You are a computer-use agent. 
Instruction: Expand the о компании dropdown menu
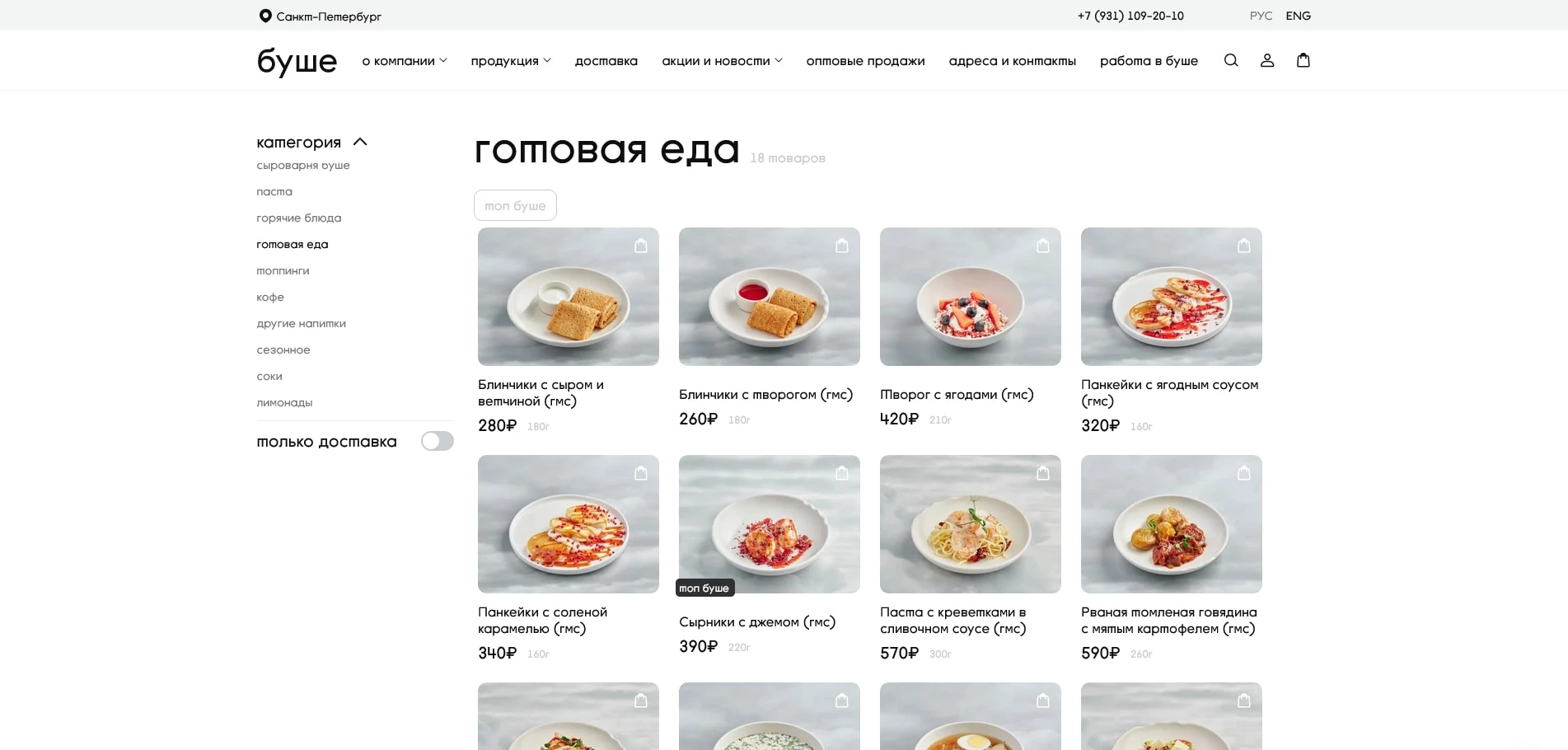coord(405,61)
